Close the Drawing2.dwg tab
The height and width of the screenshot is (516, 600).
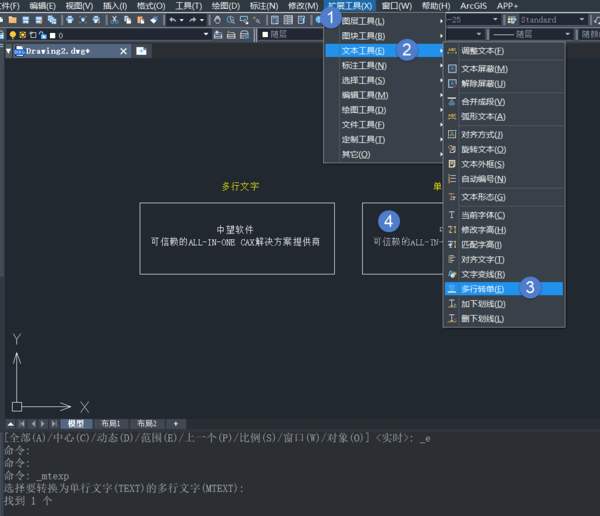tap(123, 51)
